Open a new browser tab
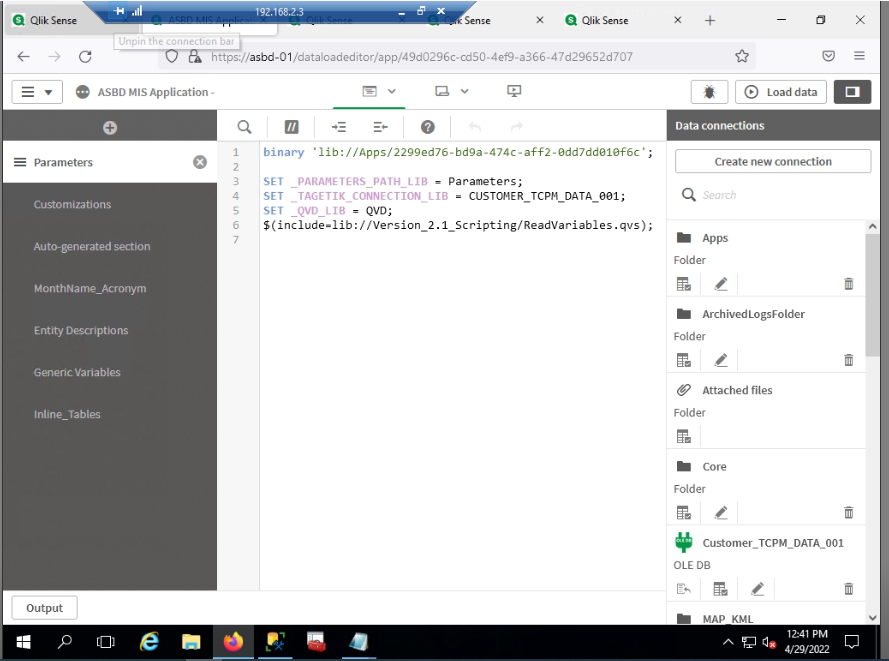This screenshot has height=661, width=889. tap(710, 20)
